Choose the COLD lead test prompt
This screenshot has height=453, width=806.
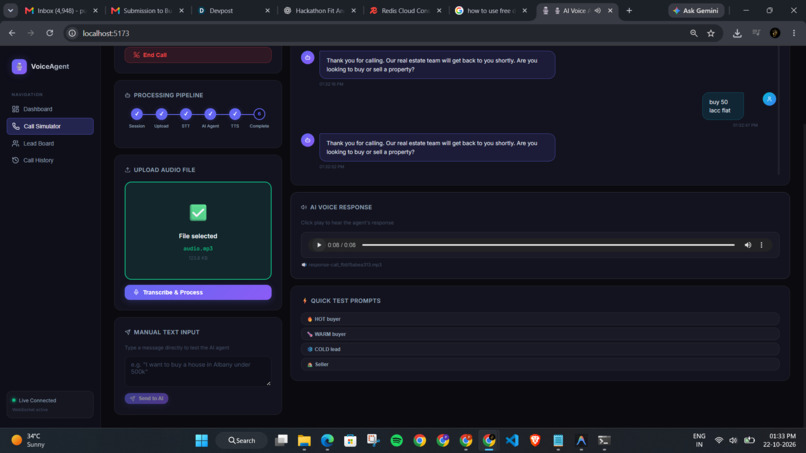tap(540, 349)
